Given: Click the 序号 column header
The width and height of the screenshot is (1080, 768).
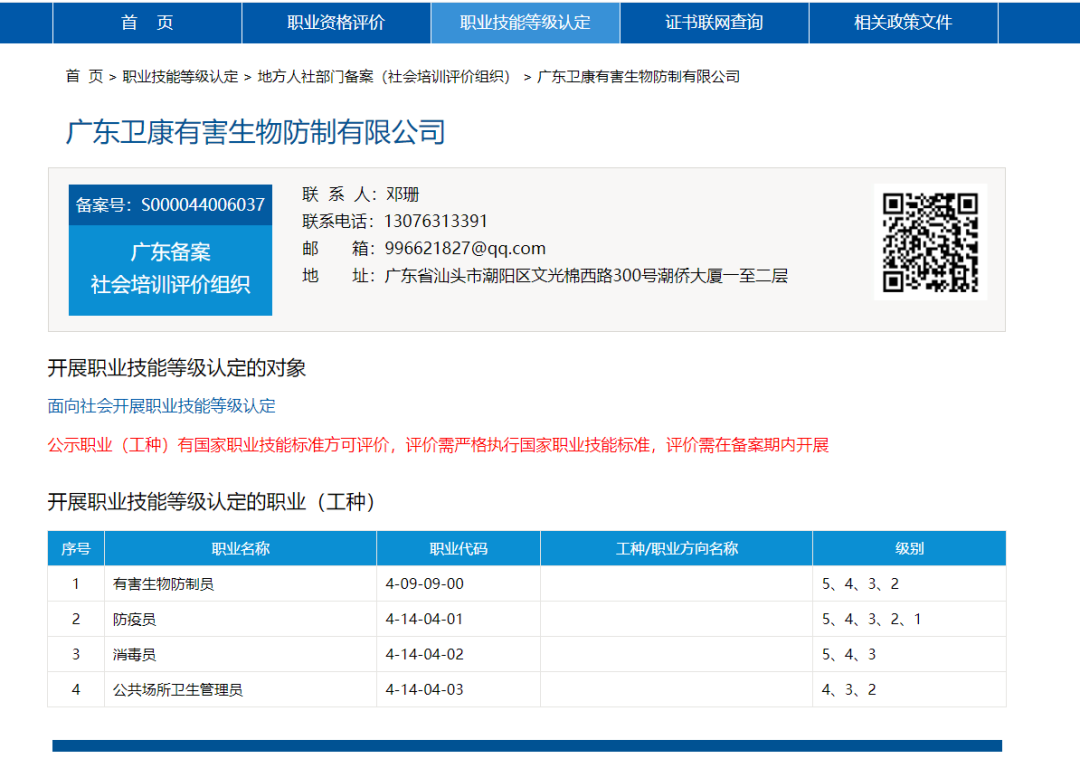Looking at the screenshot, I should pos(76,548).
